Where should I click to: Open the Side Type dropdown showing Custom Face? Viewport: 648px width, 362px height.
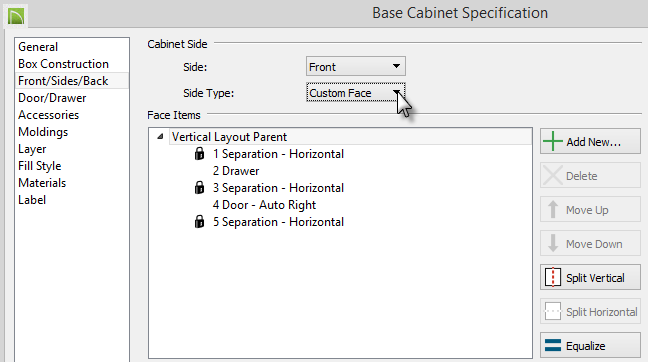coord(355,93)
